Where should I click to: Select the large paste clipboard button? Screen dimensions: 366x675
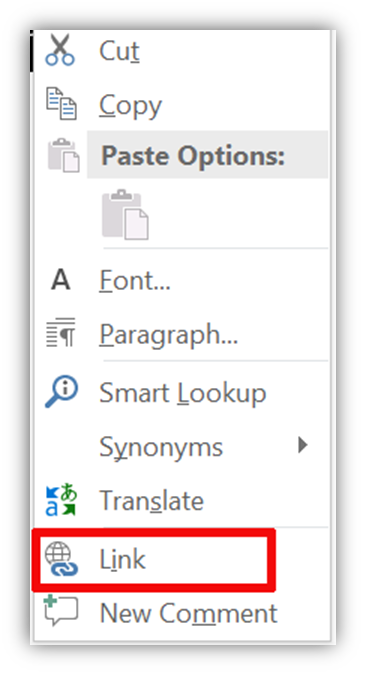(125, 214)
